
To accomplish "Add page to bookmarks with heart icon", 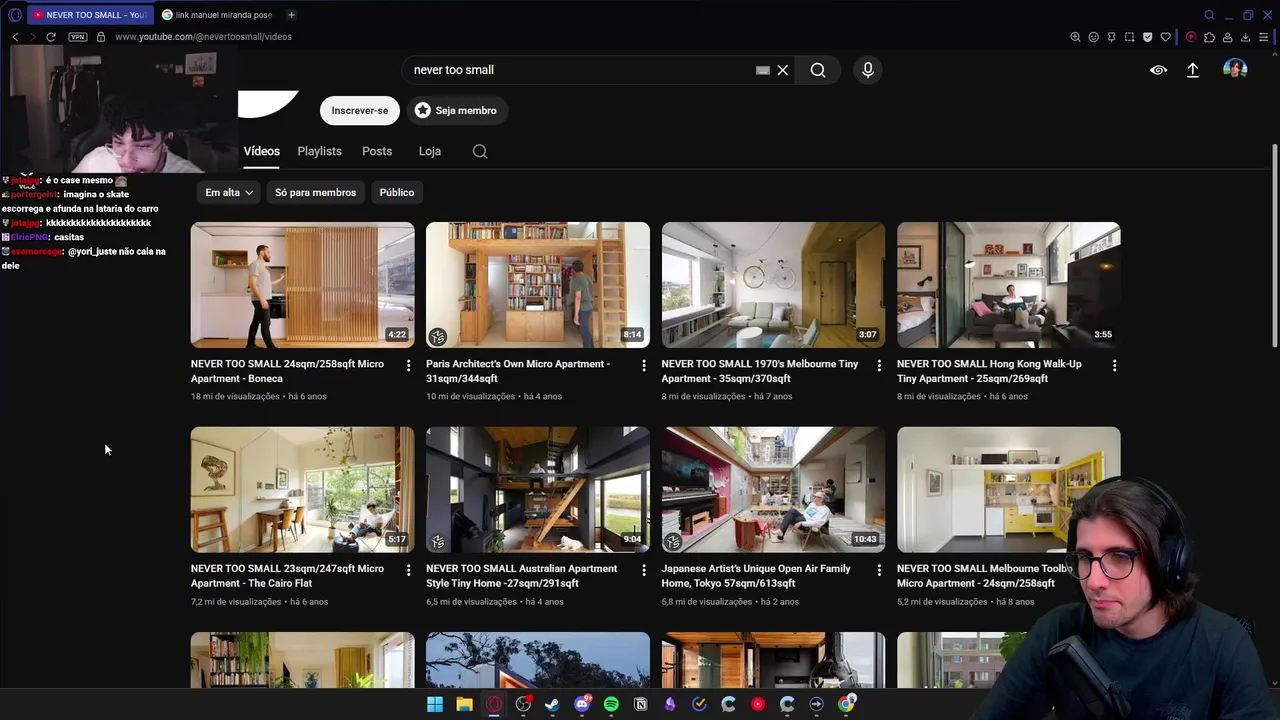I will [x=1165, y=37].
